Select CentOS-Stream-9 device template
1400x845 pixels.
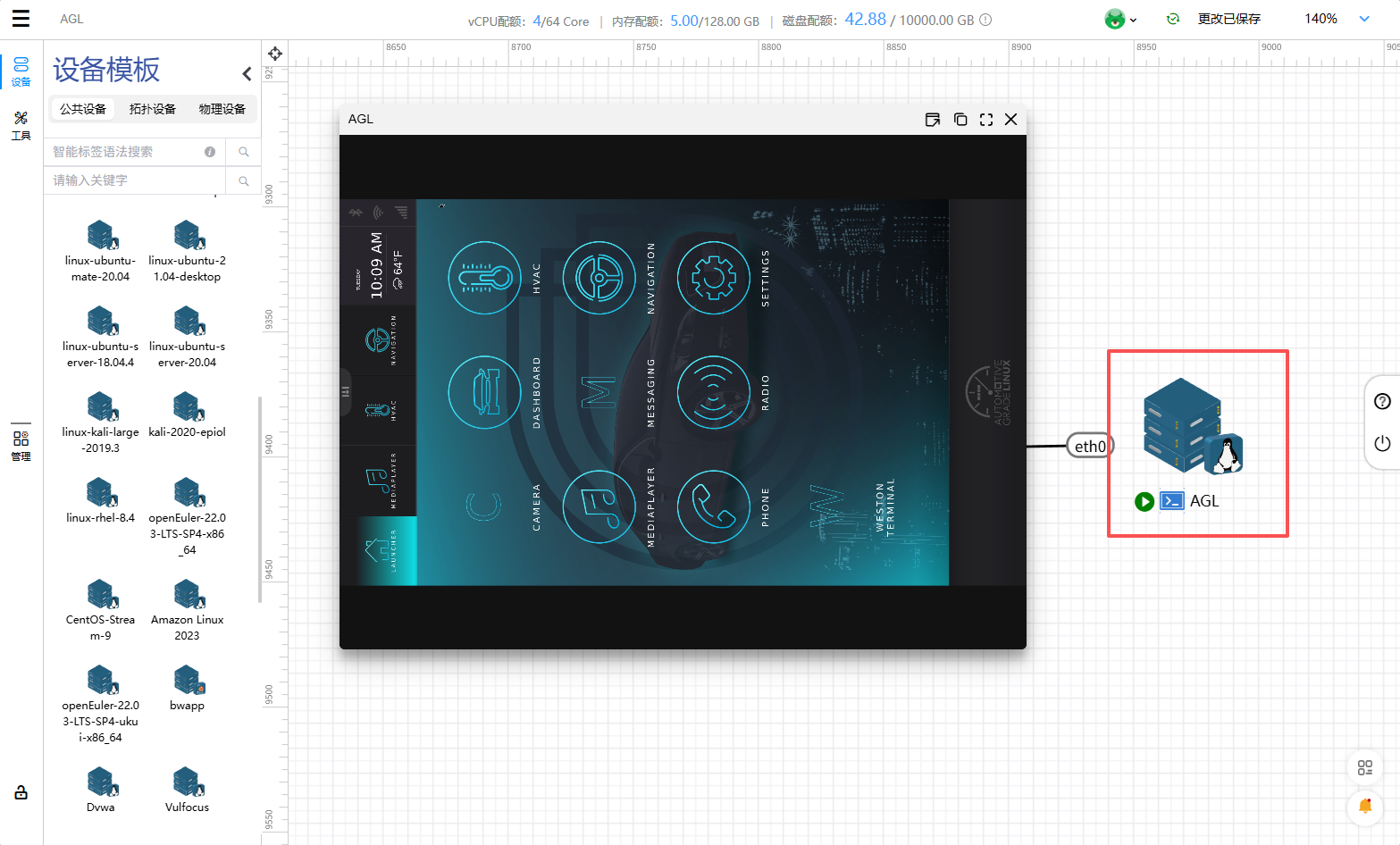[x=101, y=611]
